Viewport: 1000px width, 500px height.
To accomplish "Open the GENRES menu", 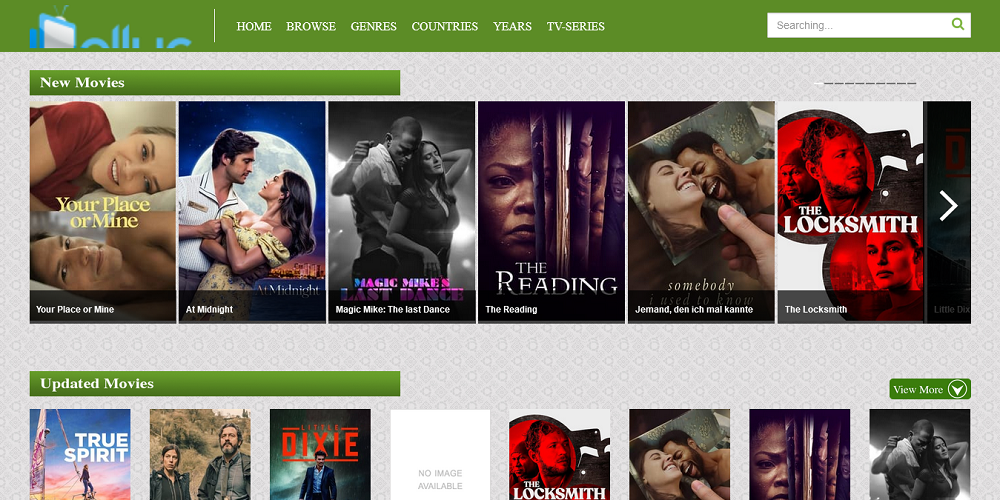I will [374, 26].
